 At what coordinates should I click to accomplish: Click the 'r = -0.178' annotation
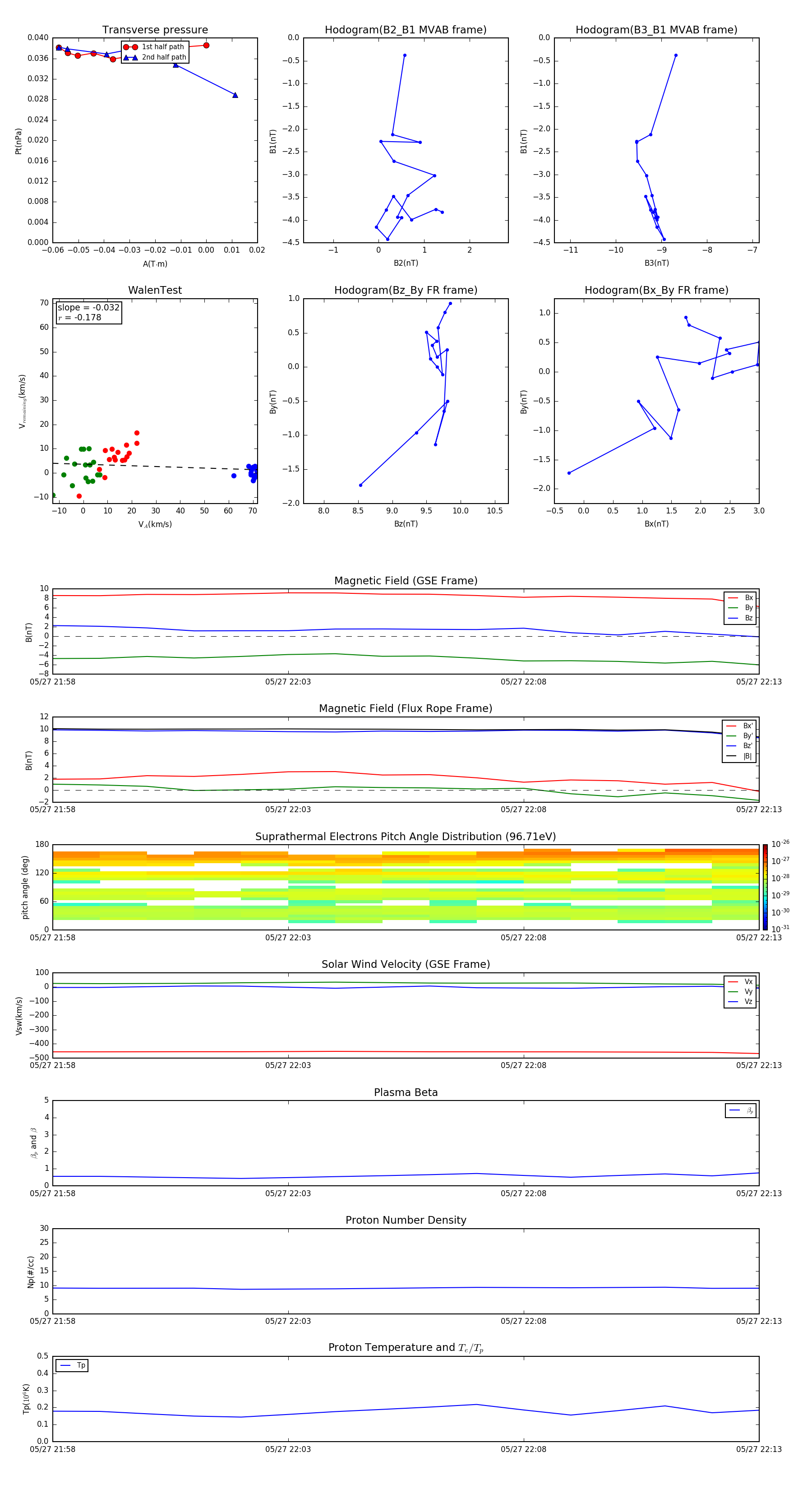(x=80, y=317)
